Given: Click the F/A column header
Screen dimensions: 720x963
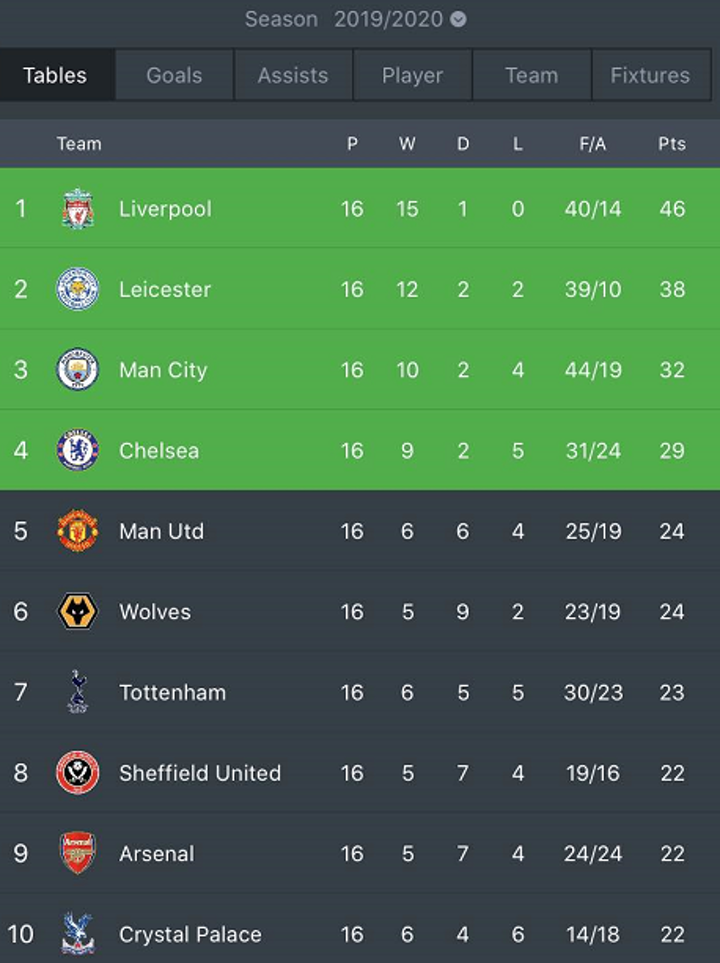Looking at the screenshot, I should 593,144.
